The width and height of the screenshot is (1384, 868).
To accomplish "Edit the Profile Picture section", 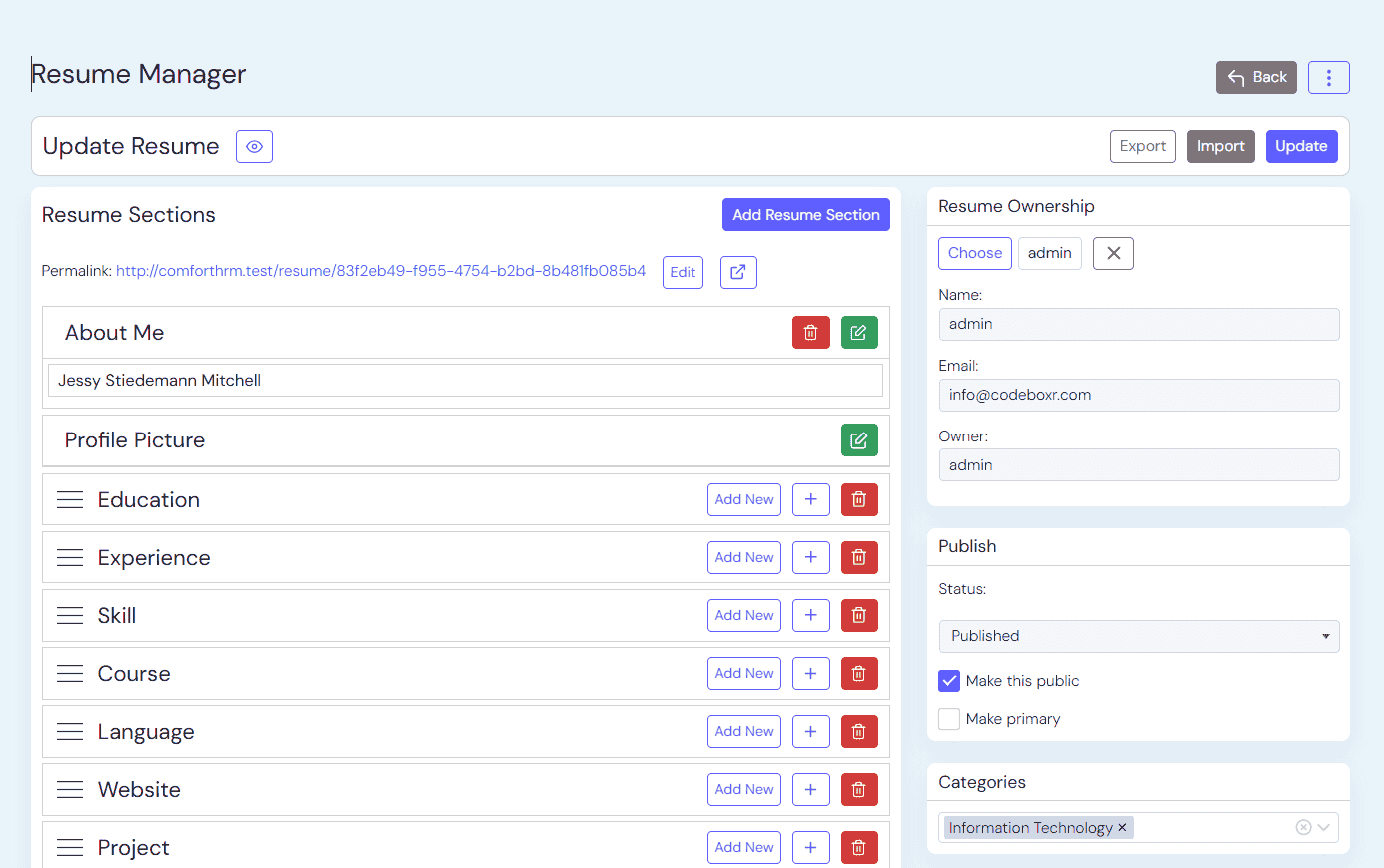I will coord(858,440).
